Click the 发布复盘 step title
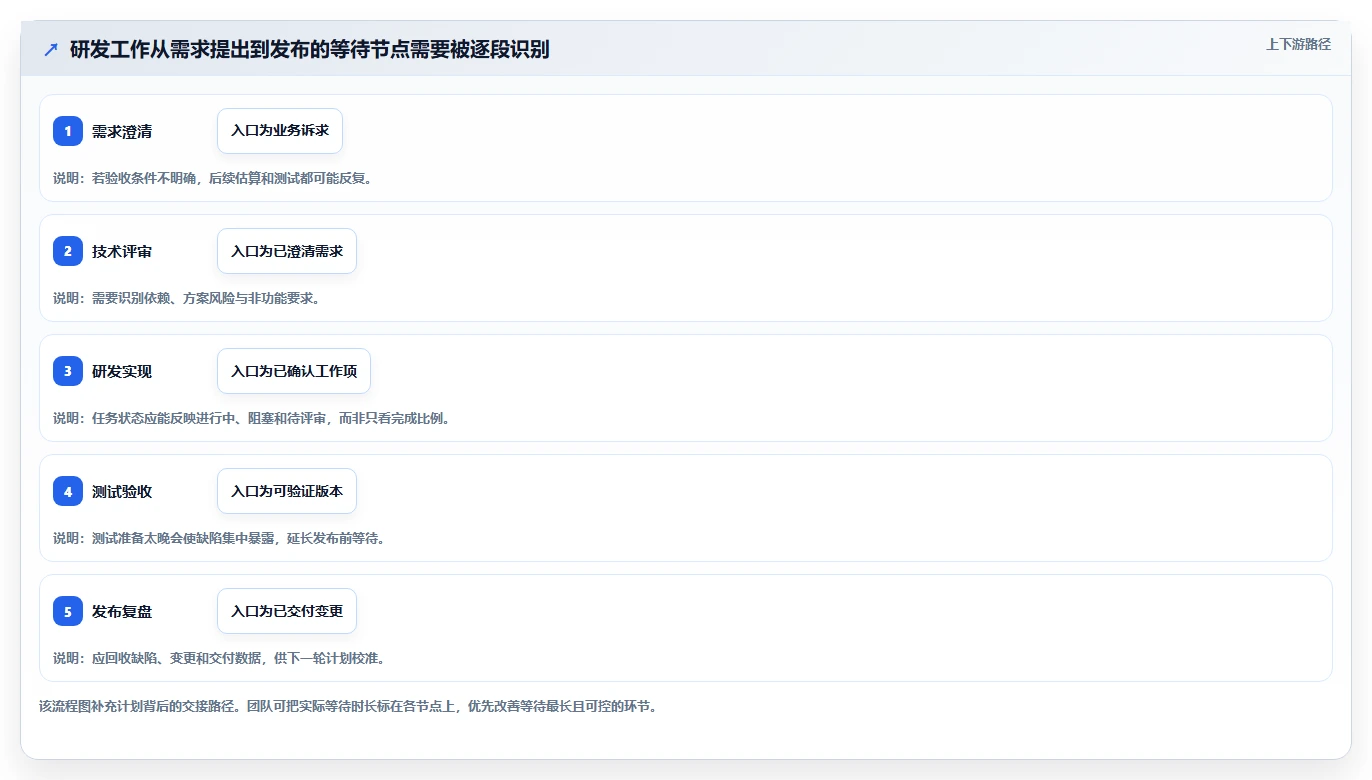 (122, 612)
